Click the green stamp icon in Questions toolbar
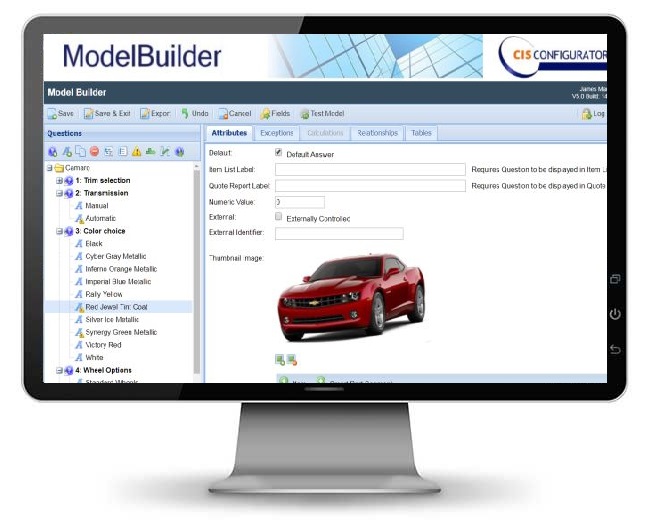The image size is (648, 525). click(150, 152)
